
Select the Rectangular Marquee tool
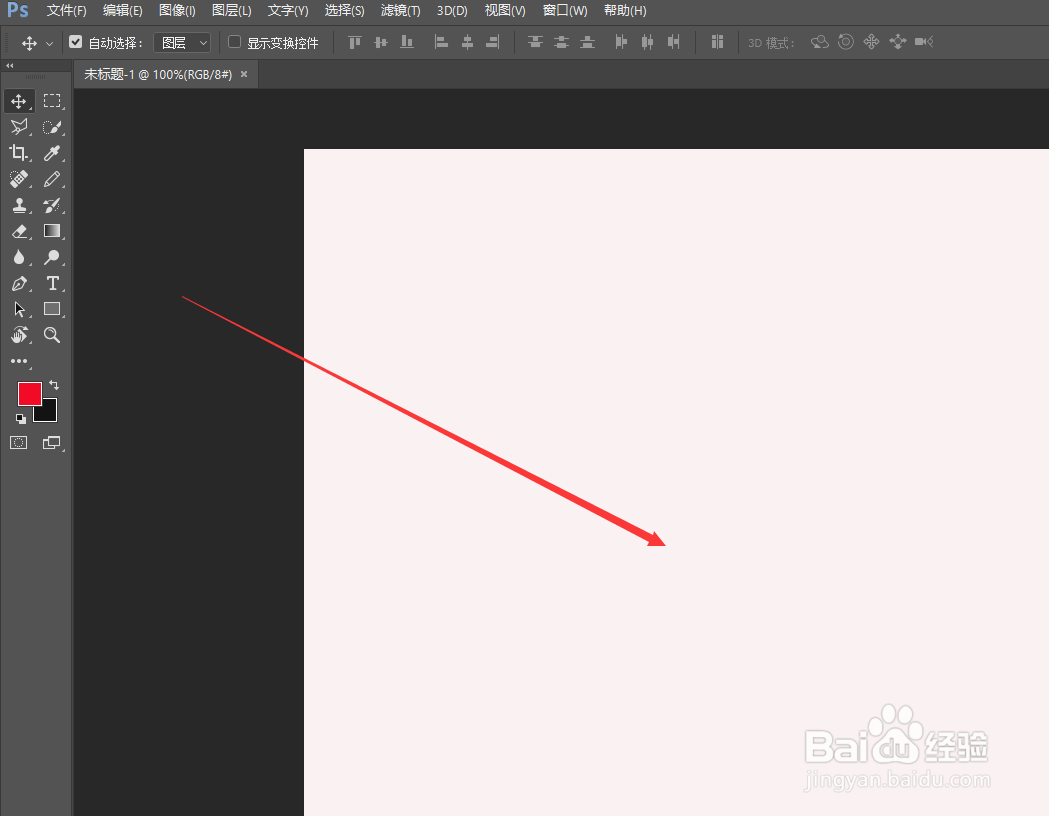click(52, 101)
